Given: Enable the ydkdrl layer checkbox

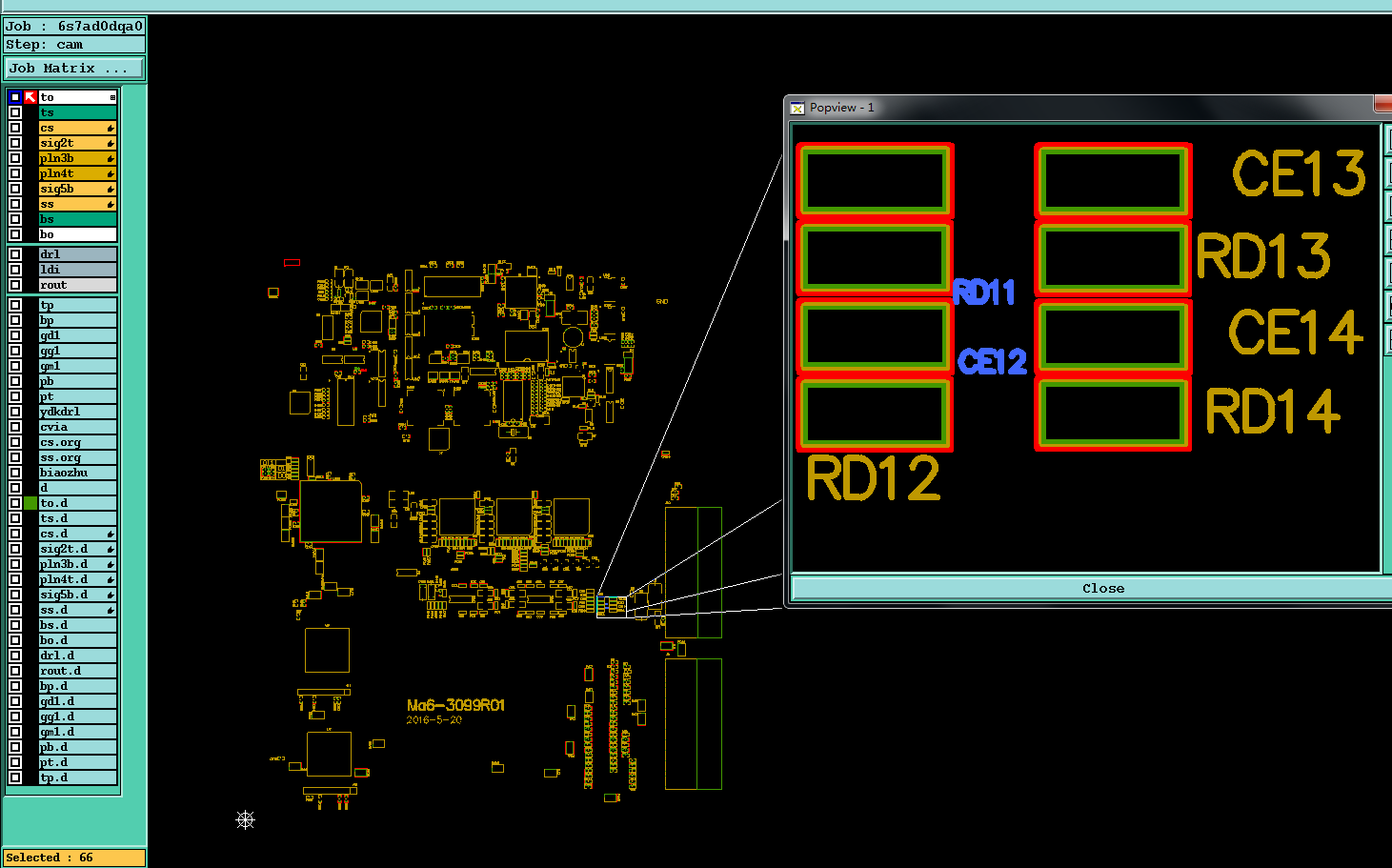Looking at the screenshot, I should click(15, 412).
